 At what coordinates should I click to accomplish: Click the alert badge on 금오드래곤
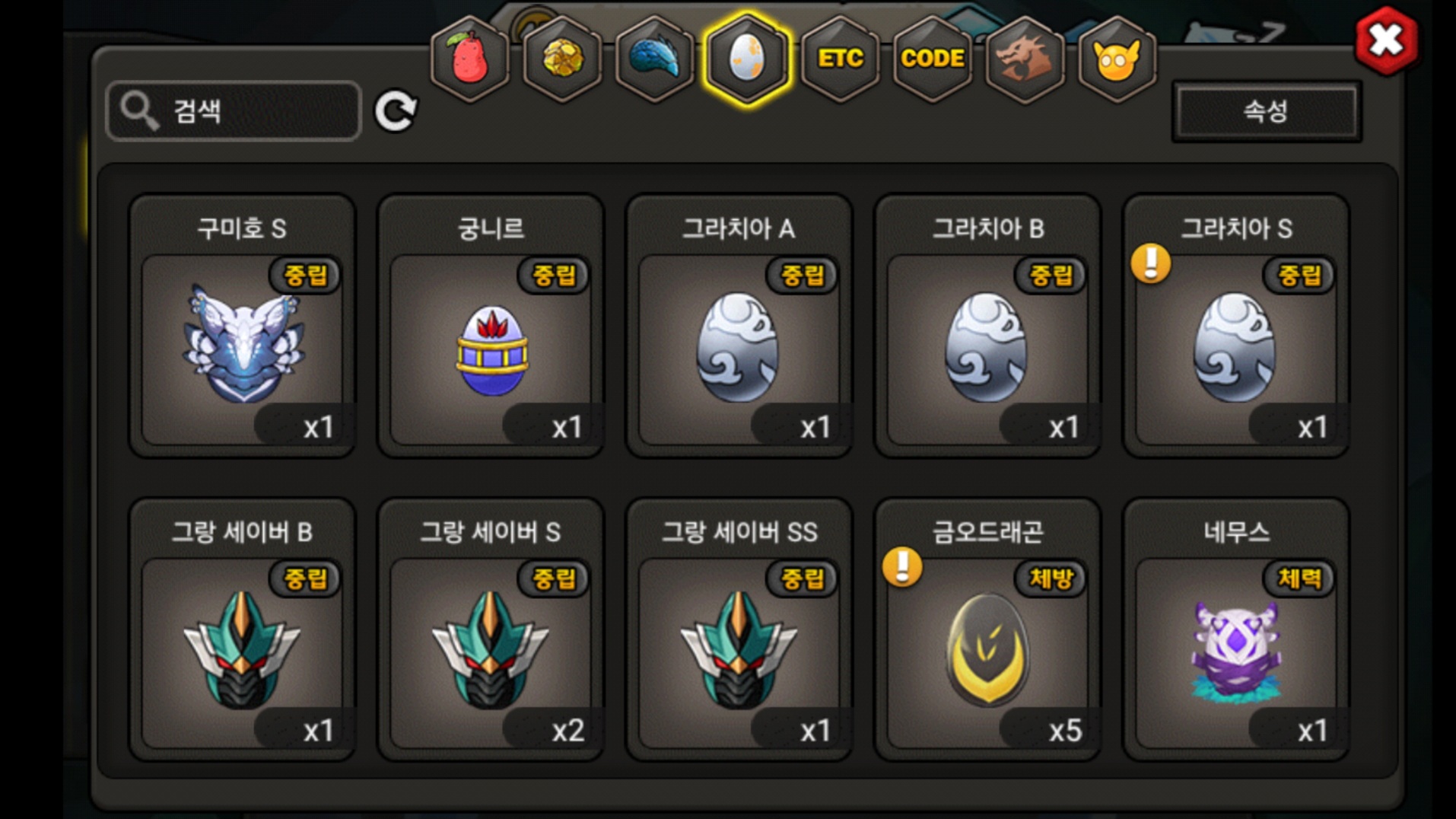click(902, 567)
